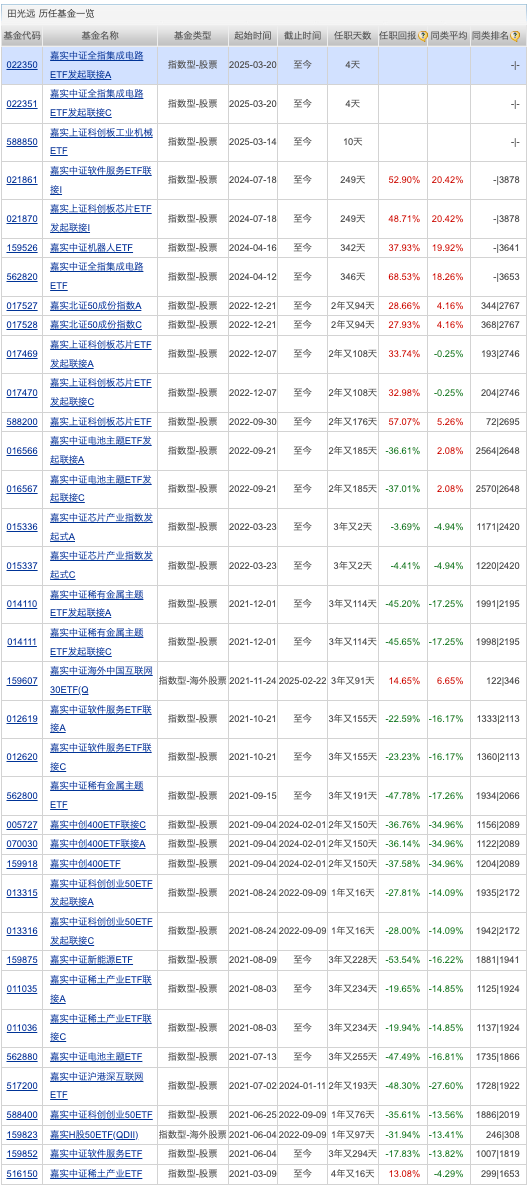Click the help icon beside 任职回报 header

[423, 36]
